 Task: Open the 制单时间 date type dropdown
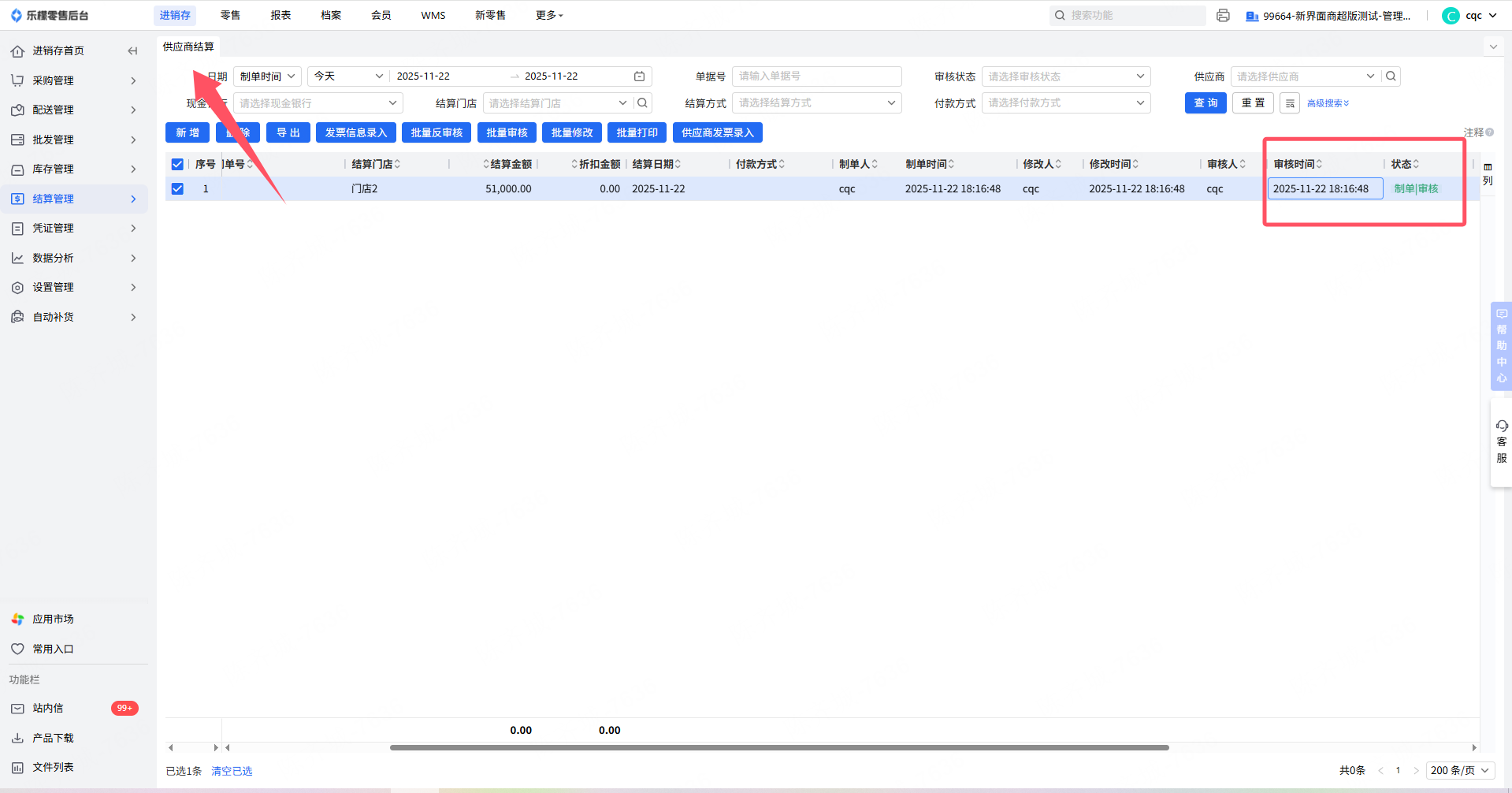268,76
